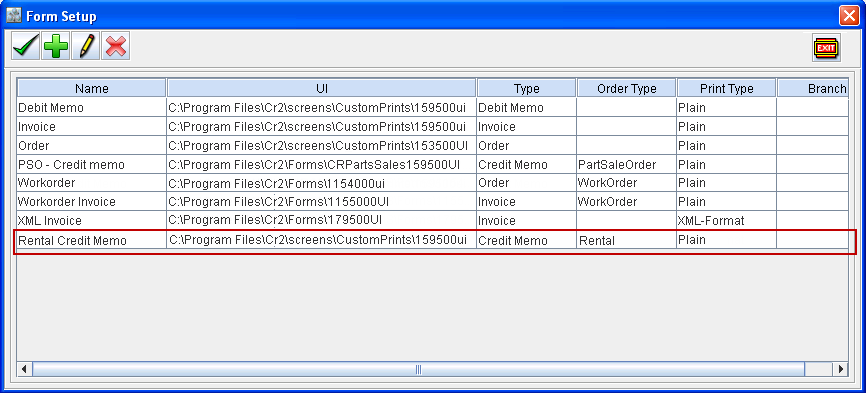Image resolution: width=866 pixels, height=393 pixels.
Task: Click the horizontal scrollbar left arrow
Action: click(24, 369)
